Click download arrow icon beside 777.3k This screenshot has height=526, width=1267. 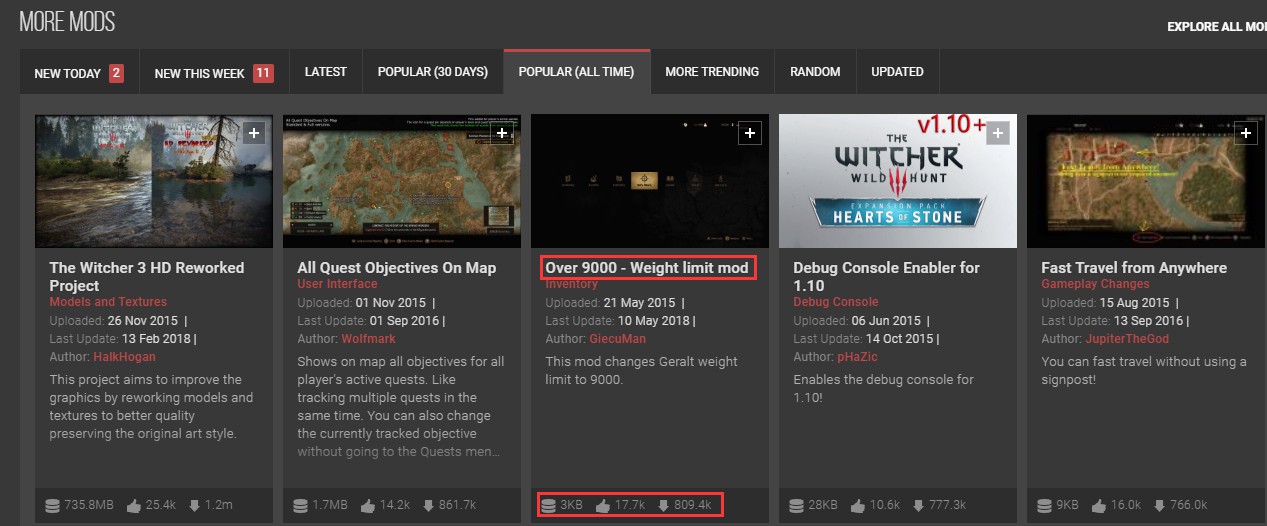pyautogui.click(x=917, y=506)
